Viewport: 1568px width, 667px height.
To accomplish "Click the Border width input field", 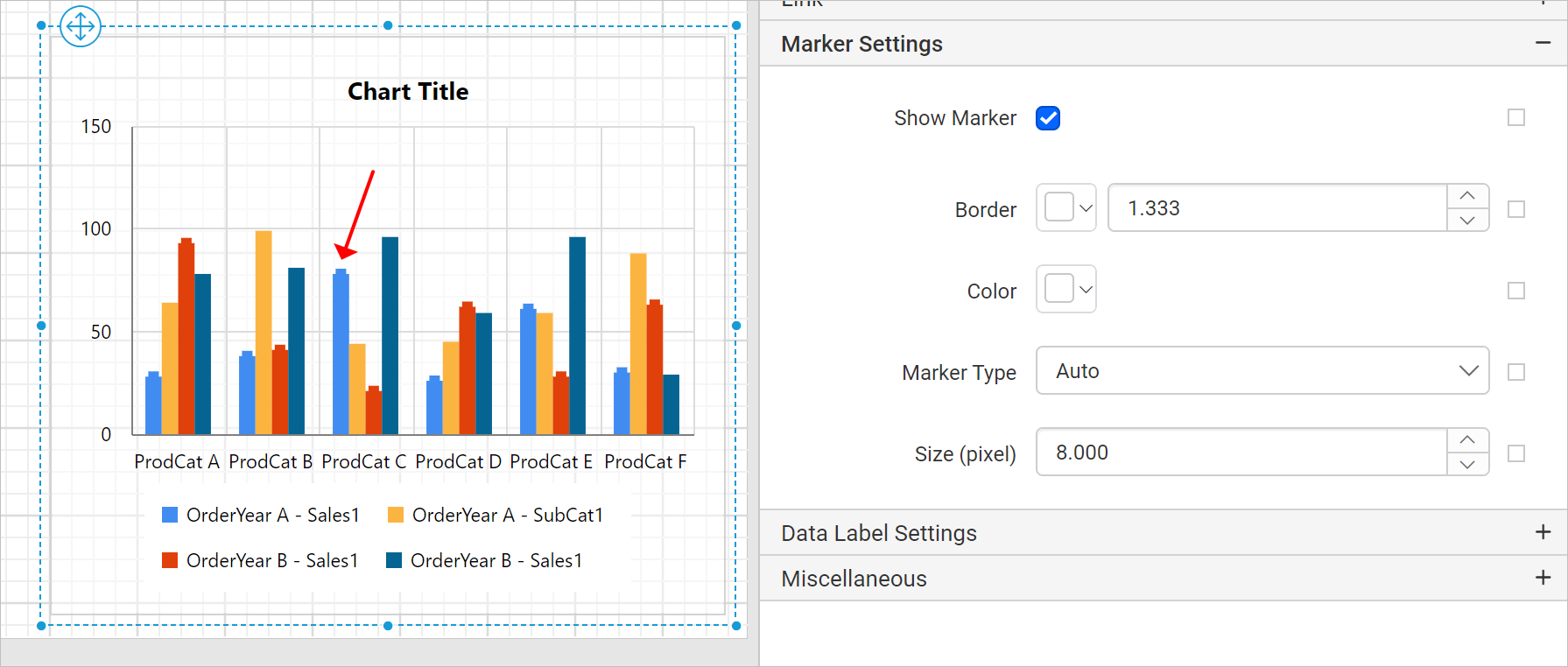I will [1277, 207].
